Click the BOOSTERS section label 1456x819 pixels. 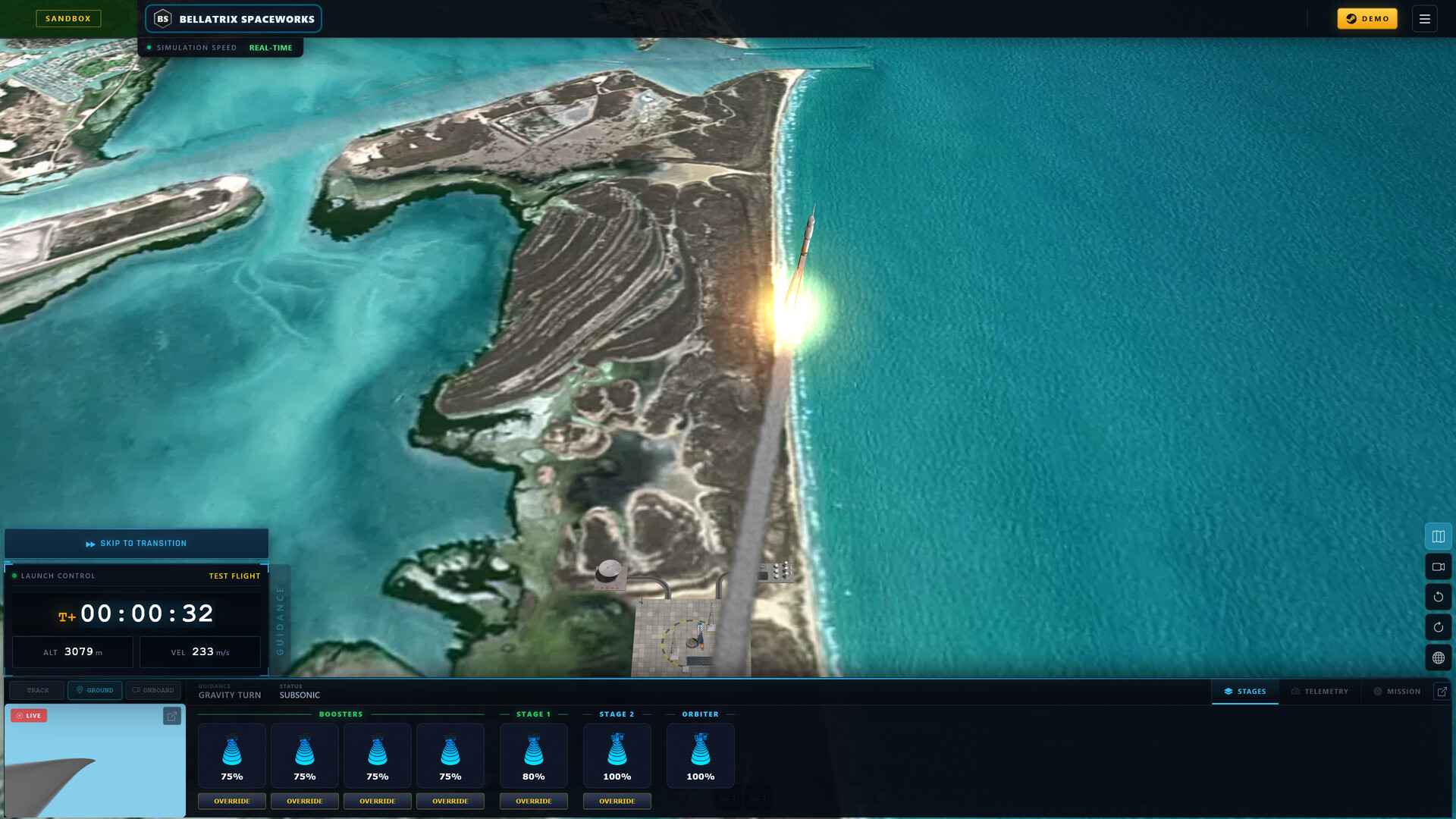(341, 714)
